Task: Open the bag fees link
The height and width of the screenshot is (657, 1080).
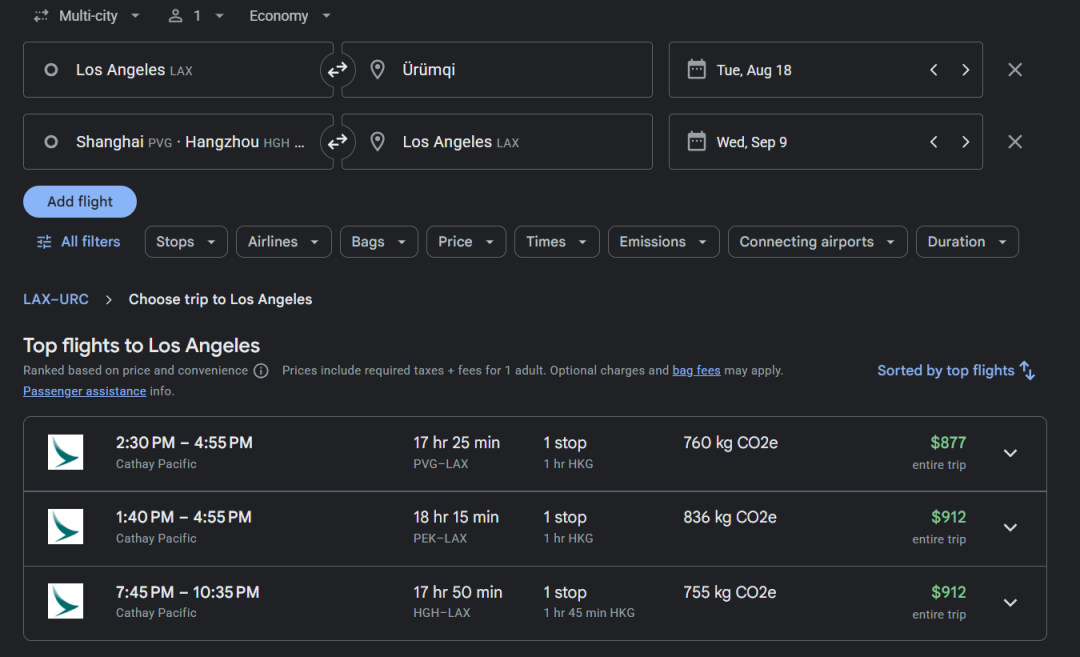Action: pyautogui.click(x=696, y=371)
